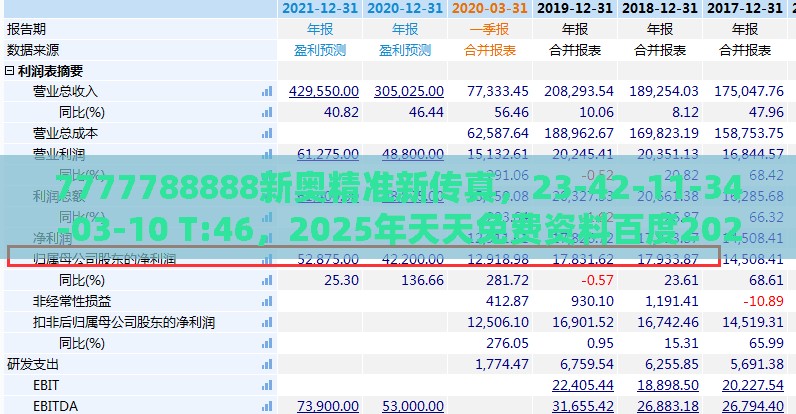Click the 188,962.67 cost cell

point(579,133)
